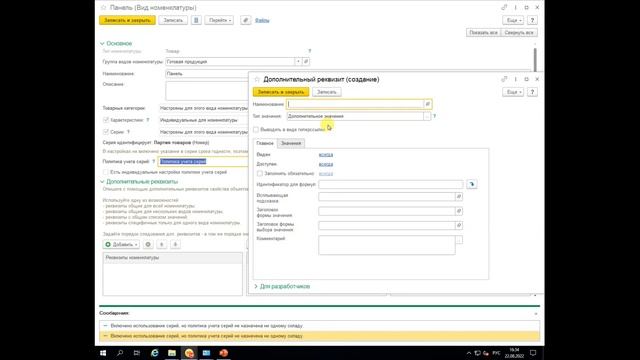Switch to the Значения tab
The height and width of the screenshot is (360, 640).
(291, 143)
